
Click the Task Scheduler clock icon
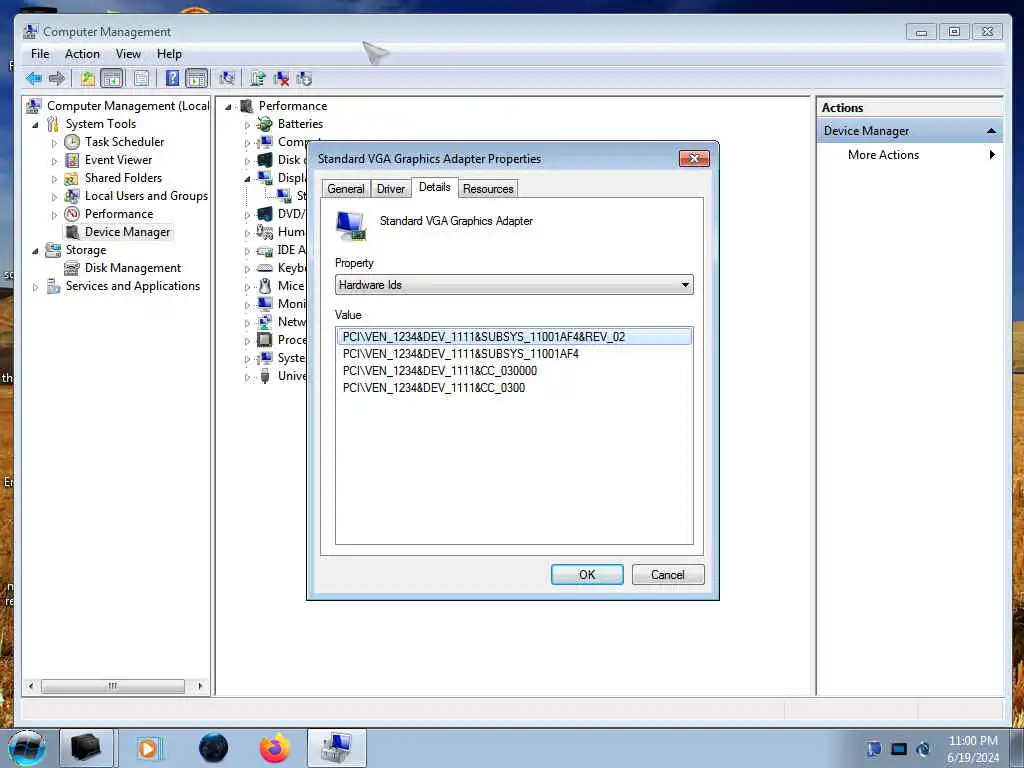pos(72,142)
